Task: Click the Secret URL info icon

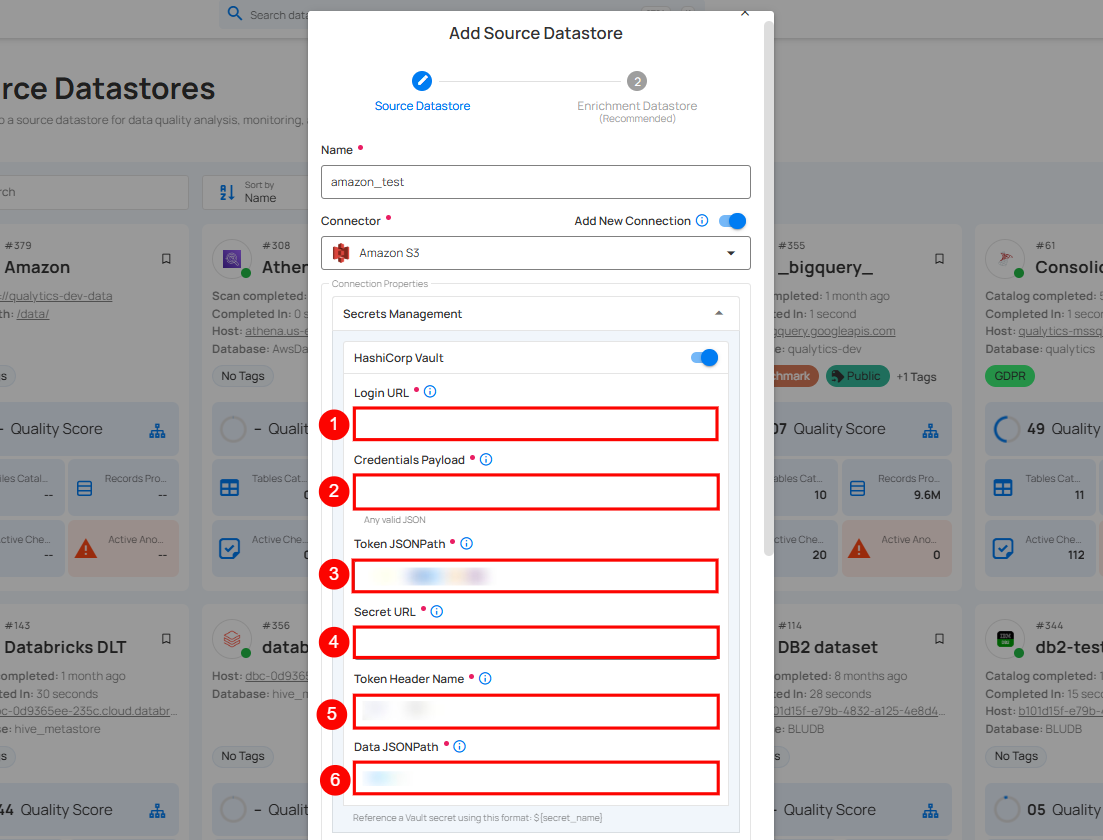Action: click(x=437, y=611)
